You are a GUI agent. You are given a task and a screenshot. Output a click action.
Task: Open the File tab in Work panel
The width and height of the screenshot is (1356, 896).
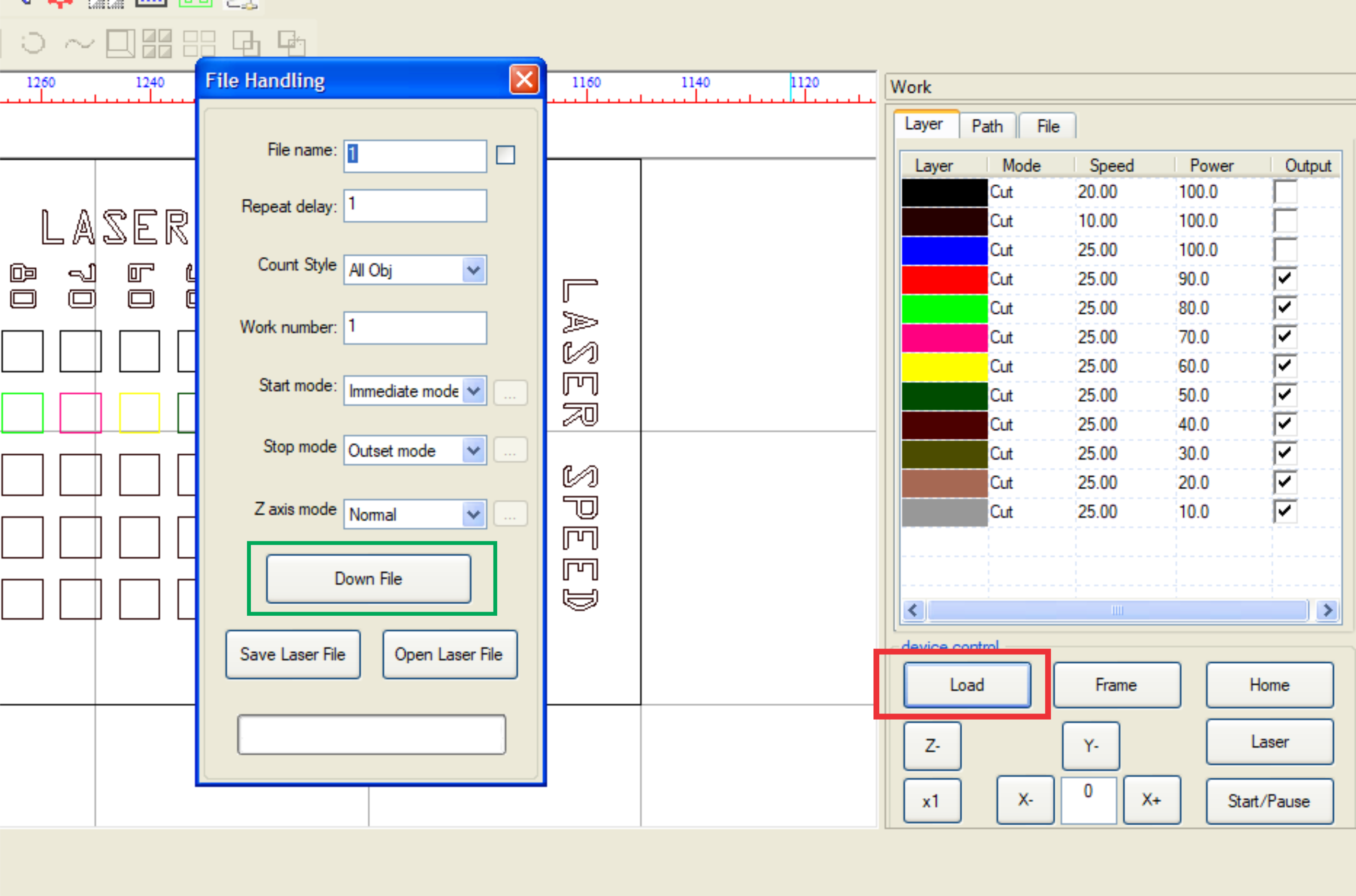[1047, 126]
